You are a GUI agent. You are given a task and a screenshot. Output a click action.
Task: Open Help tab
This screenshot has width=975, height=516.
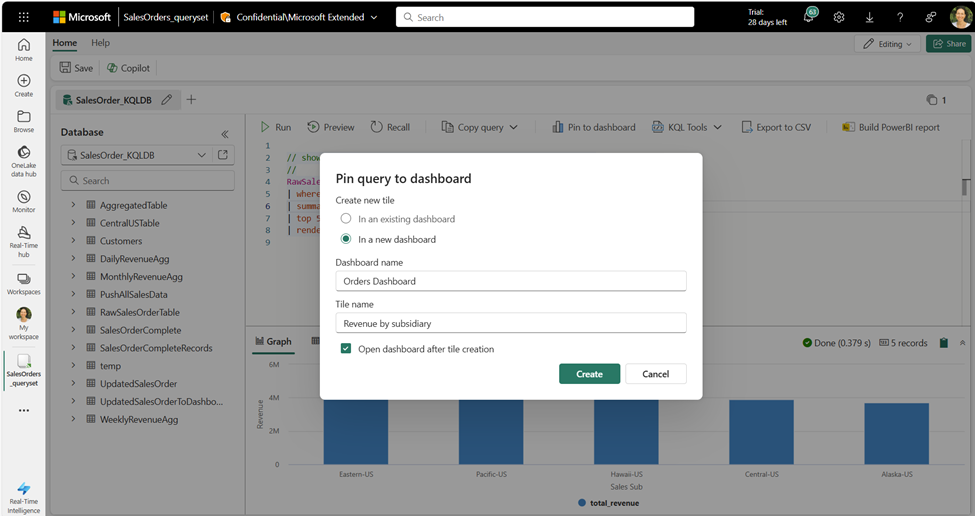[x=100, y=43]
